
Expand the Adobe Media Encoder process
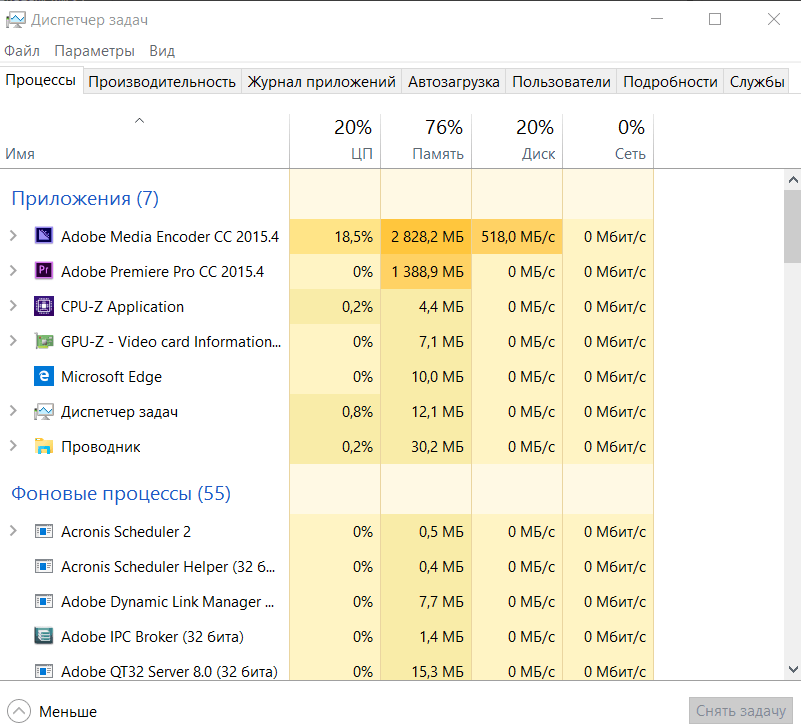13,236
